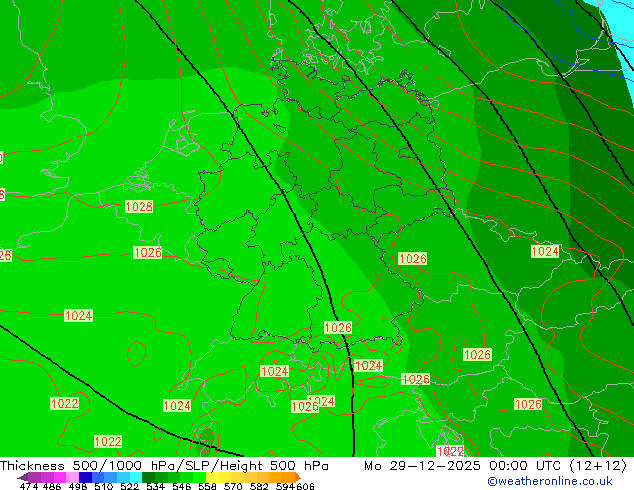Select the magenta legend swatch right of 486
This screenshot has width=634, height=490.
click(x=59, y=477)
